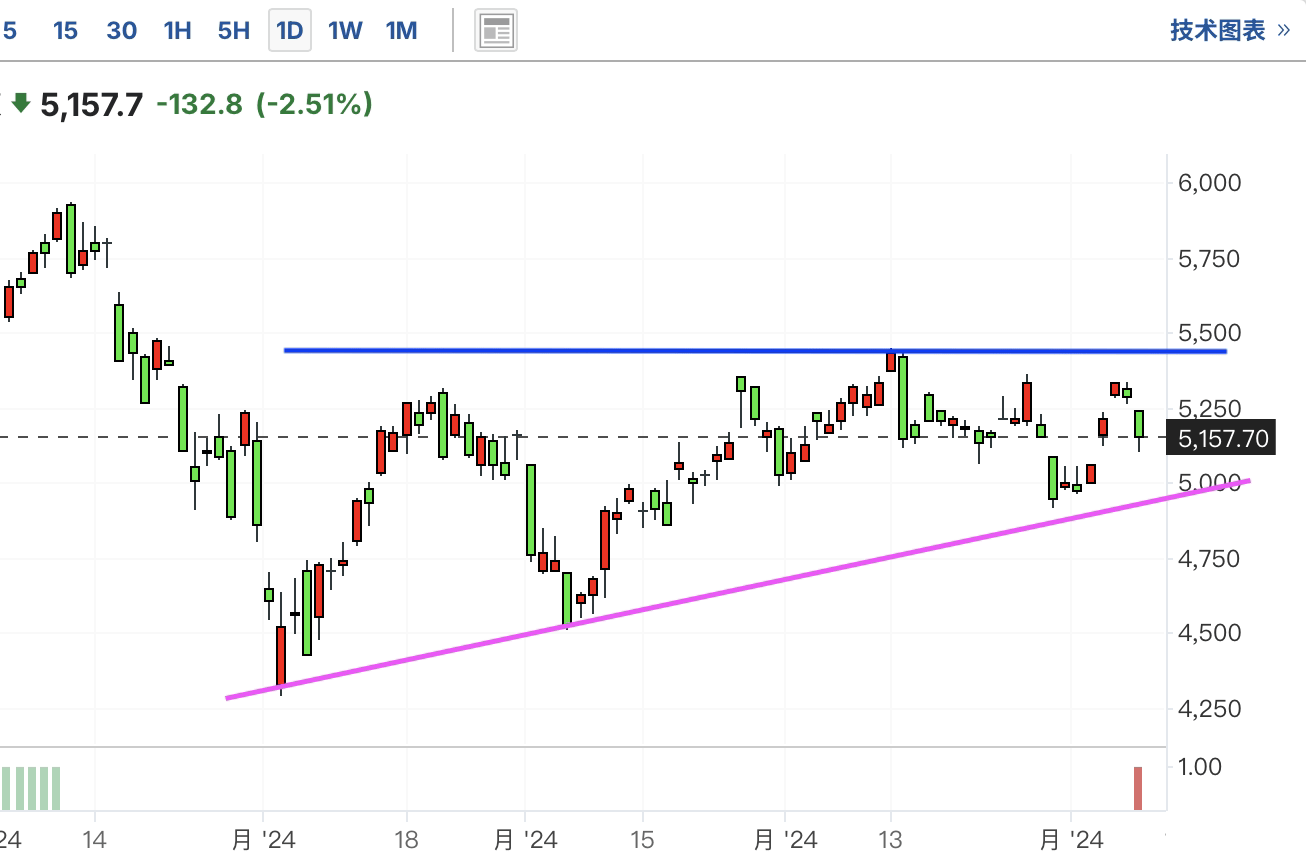Viewport: 1306px width, 860px height.
Task: Click the pink ascending trend line
Action: click(x=738, y=590)
